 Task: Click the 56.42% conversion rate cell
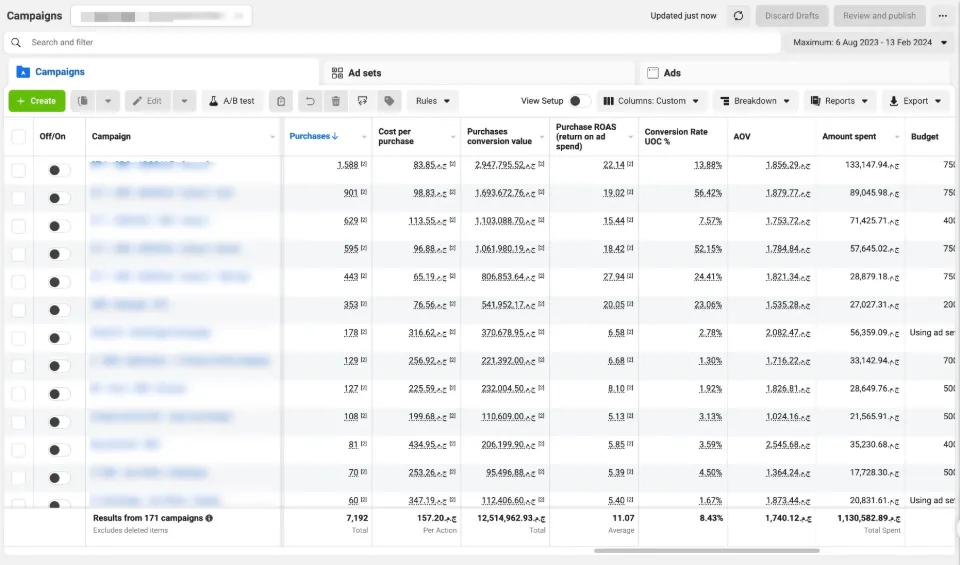click(x=708, y=193)
